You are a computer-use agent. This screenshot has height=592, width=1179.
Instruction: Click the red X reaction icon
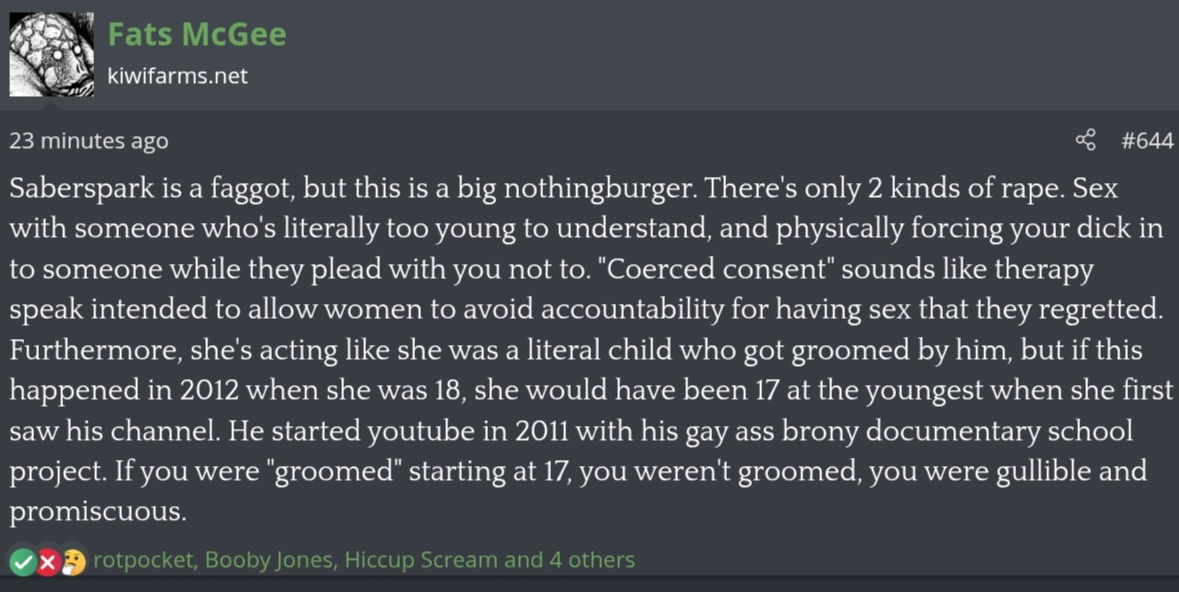tap(48, 561)
